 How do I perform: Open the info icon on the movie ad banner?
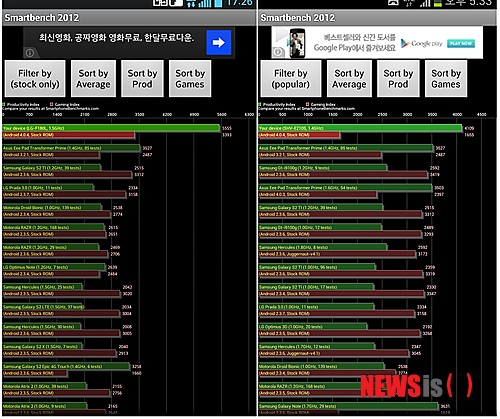(x=30, y=53)
